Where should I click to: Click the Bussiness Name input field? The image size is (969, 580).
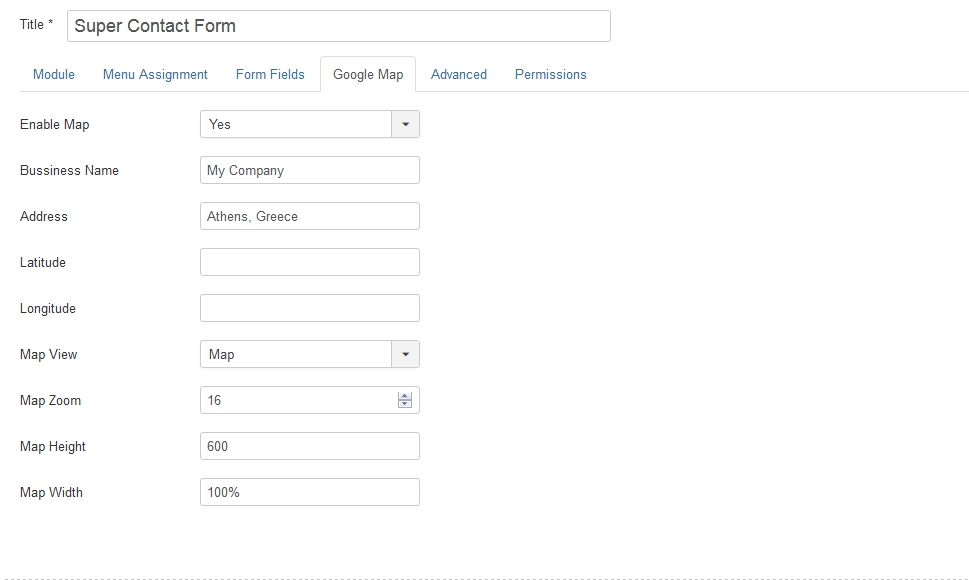point(310,170)
